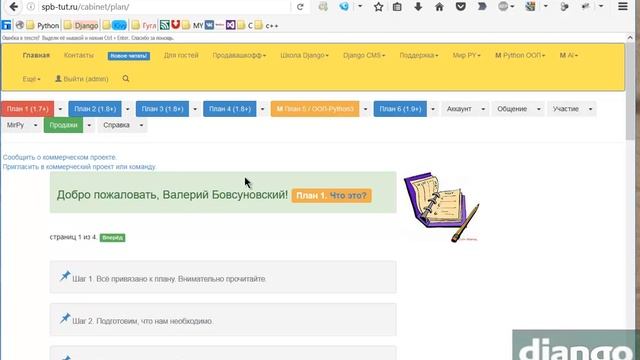Open the M Python ООП menu

coord(520,55)
